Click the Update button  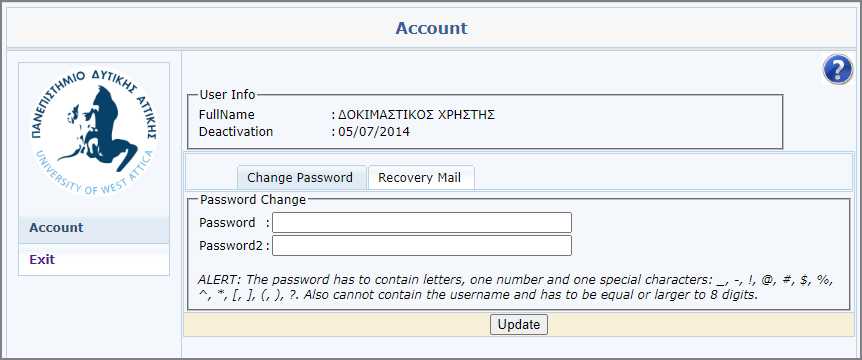pyautogui.click(x=518, y=325)
